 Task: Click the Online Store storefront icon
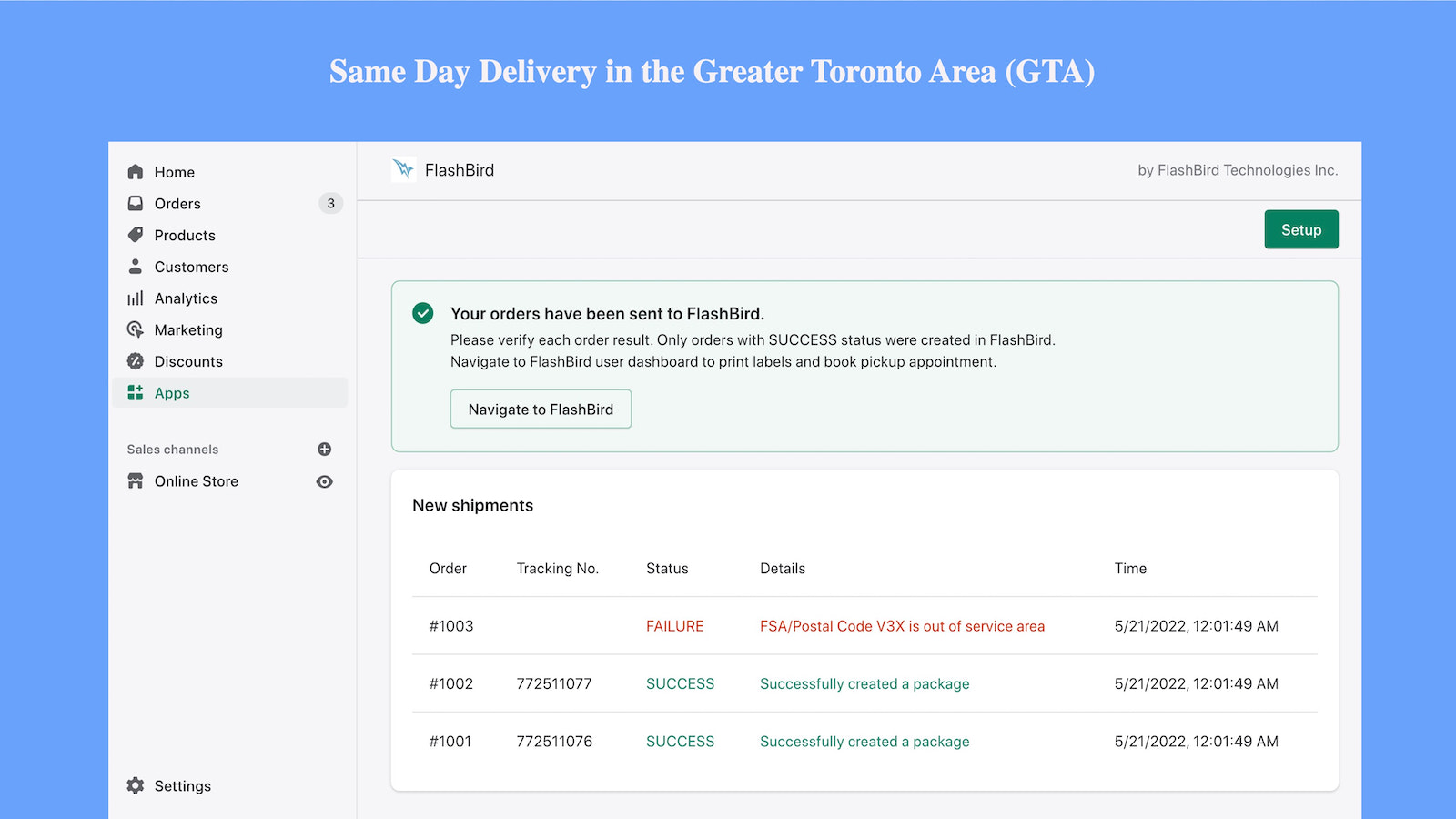136,480
